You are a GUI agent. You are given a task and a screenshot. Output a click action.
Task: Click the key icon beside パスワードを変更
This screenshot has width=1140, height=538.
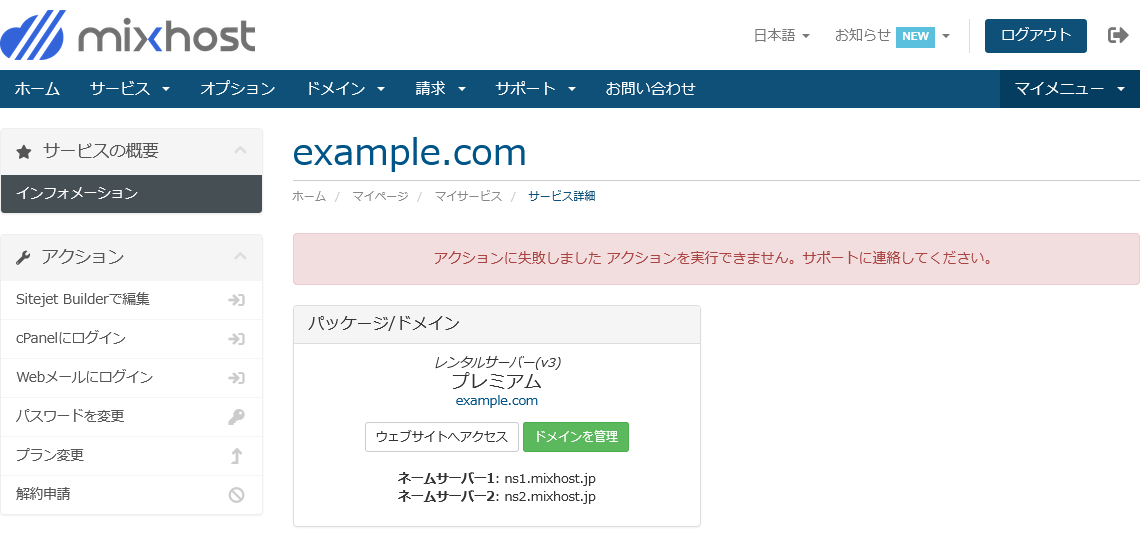tap(236, 417)
